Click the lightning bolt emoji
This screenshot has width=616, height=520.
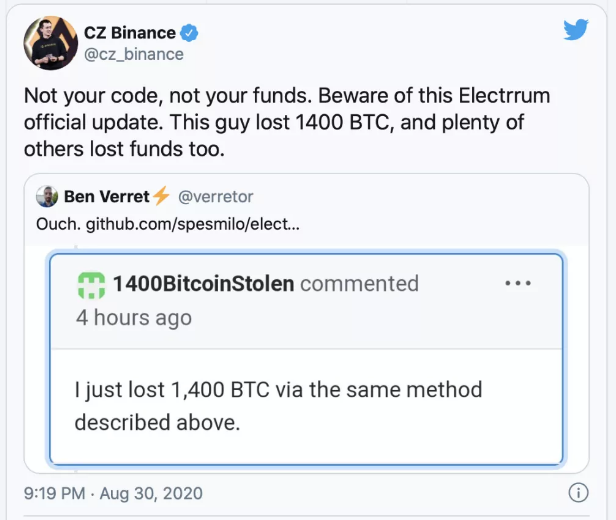pyautogui.click(x=161, y=196)
